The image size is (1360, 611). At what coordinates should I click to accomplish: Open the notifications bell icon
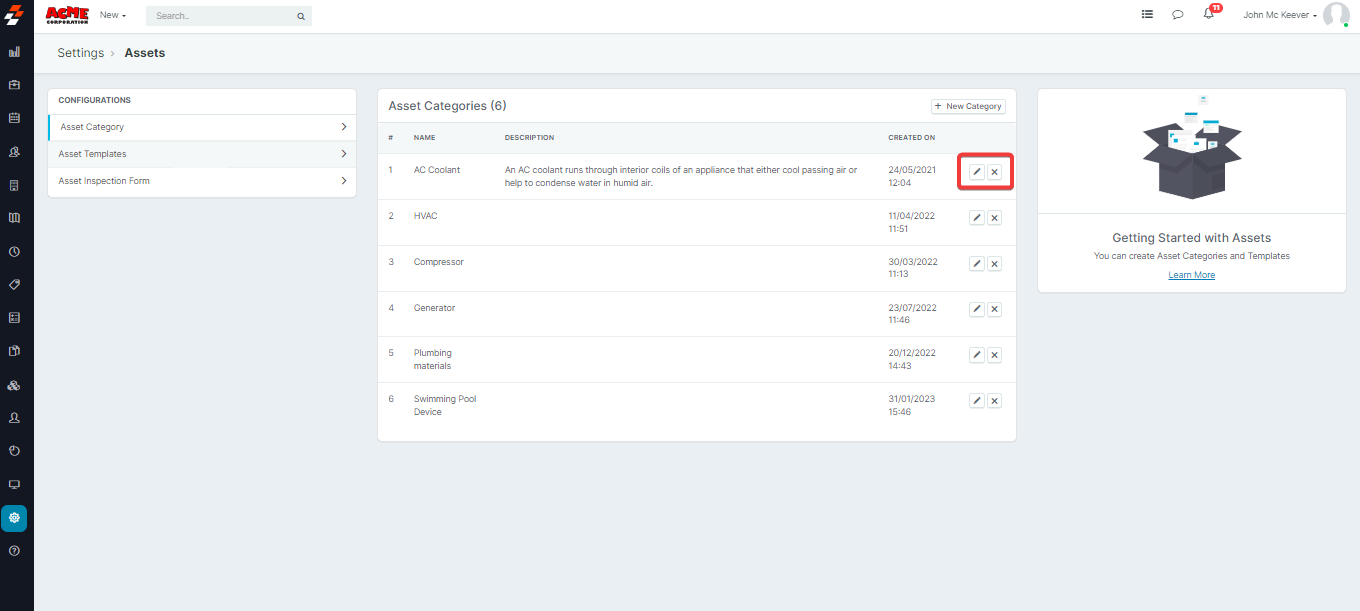point(1209,15)
